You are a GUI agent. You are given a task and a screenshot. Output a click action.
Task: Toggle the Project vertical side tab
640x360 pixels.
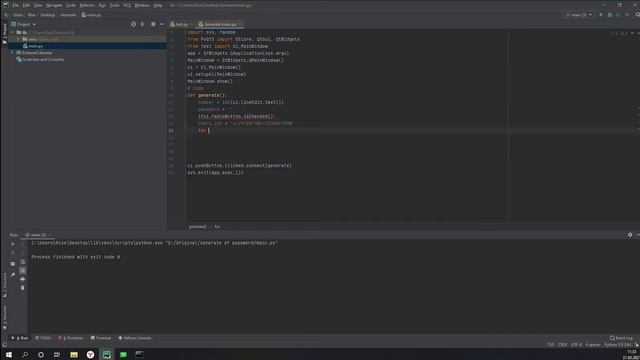(4, 33)
